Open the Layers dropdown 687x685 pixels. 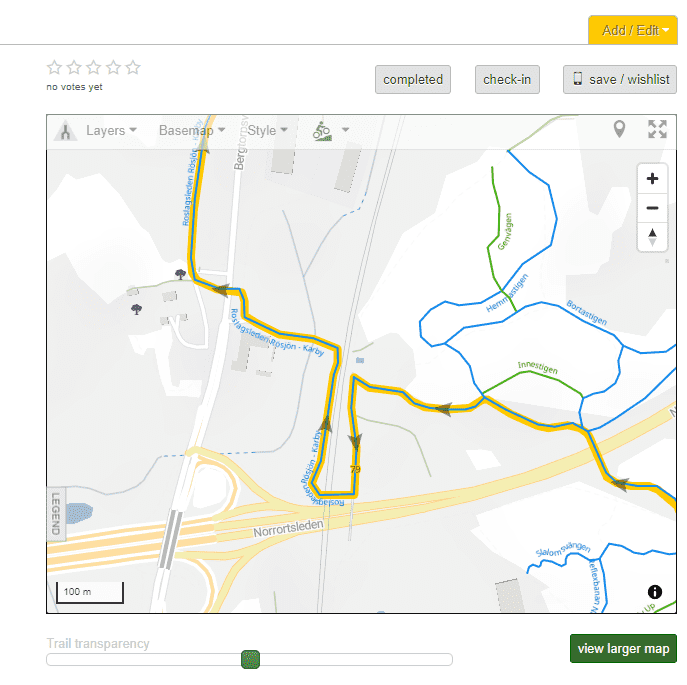(x=111, y=130)
